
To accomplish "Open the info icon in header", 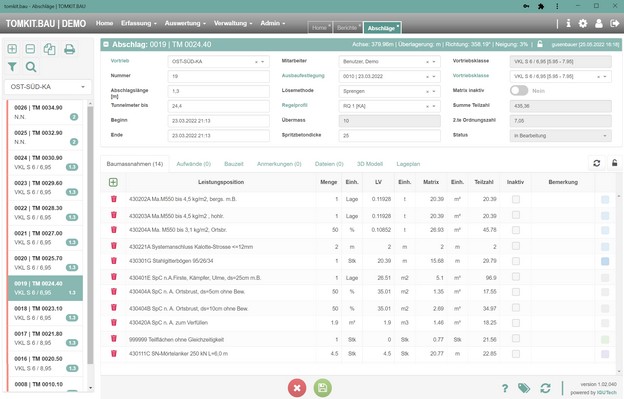I will 568,23.
